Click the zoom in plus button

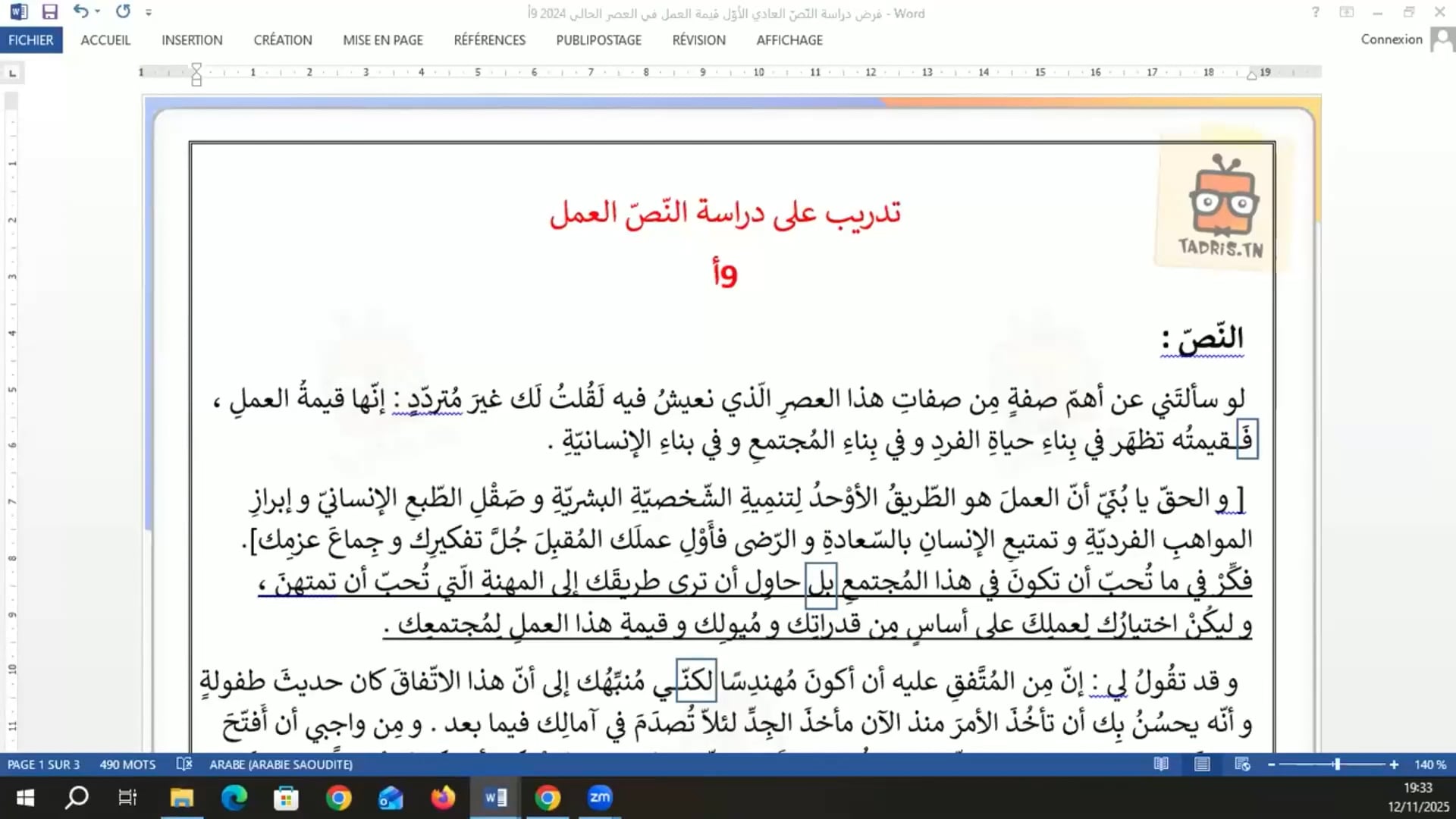1394,764
